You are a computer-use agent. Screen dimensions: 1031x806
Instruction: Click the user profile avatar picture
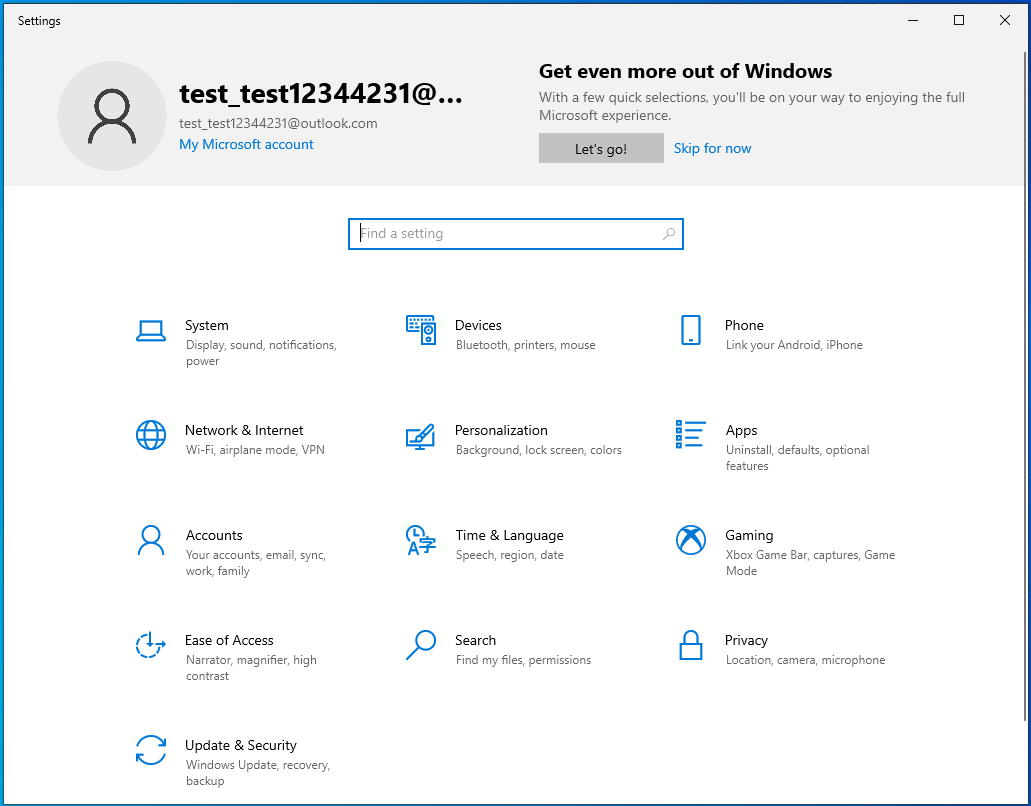[x=112, y=116]
